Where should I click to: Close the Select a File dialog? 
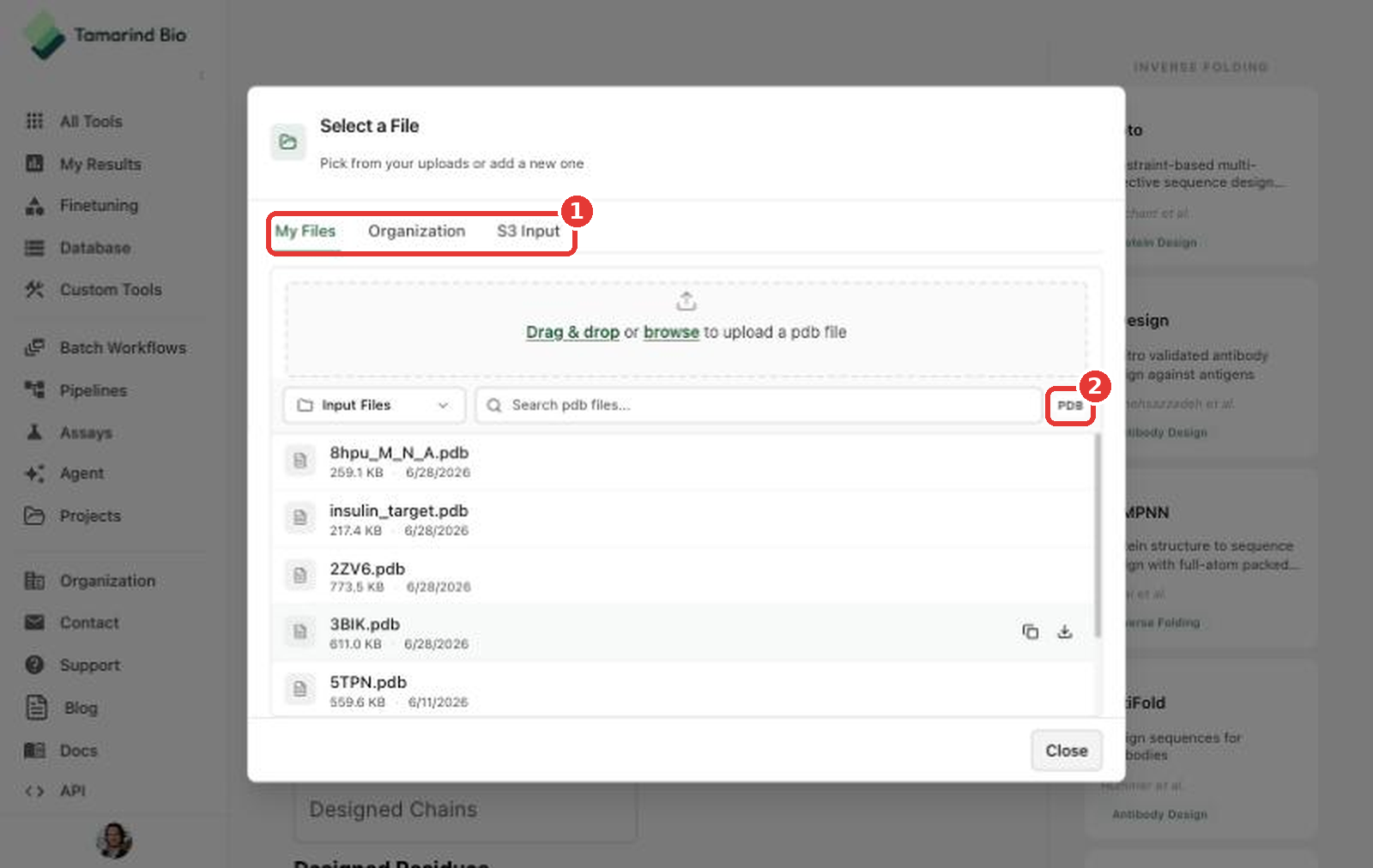tap(1067, 750)
